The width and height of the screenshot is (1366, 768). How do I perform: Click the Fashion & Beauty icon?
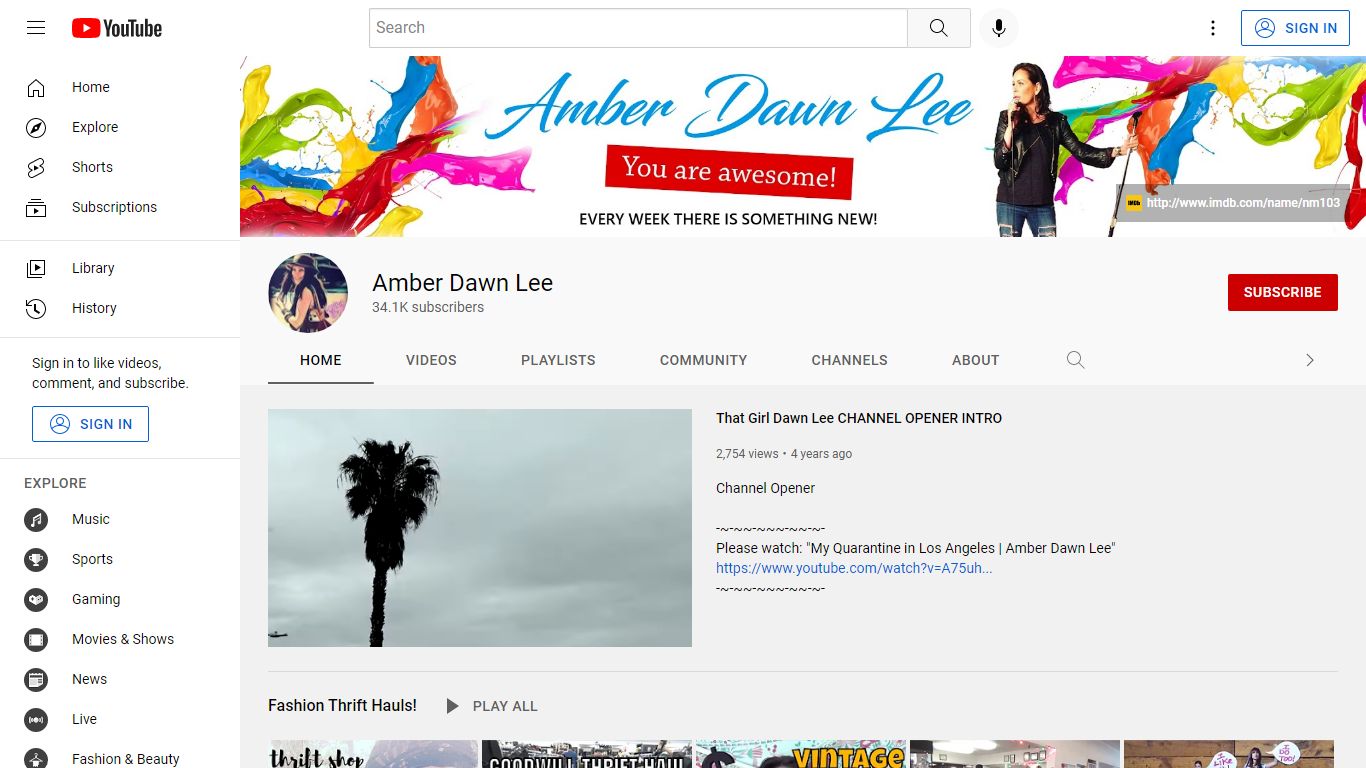pyautogui.click(x=36, y=758)
